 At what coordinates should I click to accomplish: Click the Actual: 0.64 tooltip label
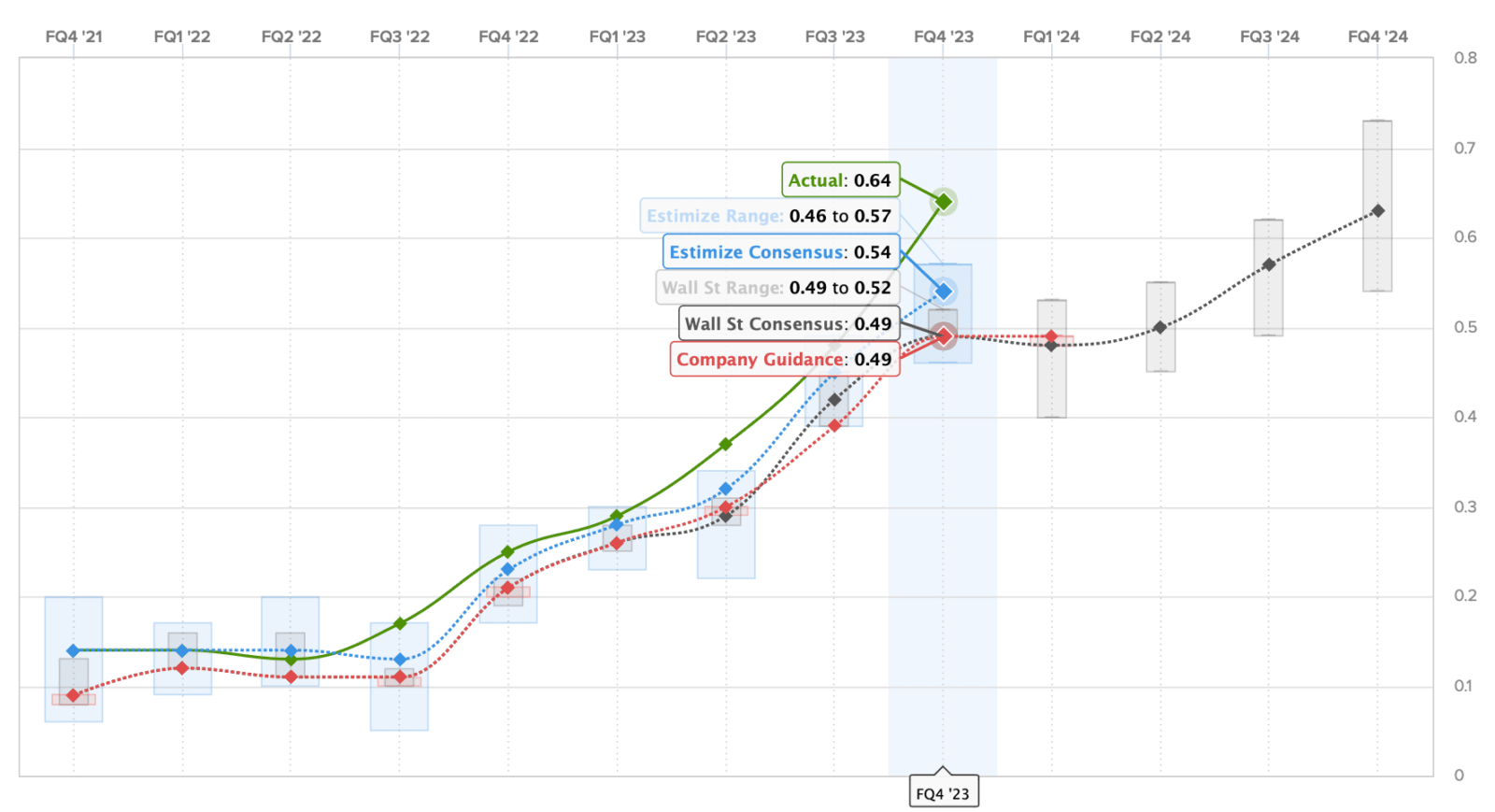[840, 180]
